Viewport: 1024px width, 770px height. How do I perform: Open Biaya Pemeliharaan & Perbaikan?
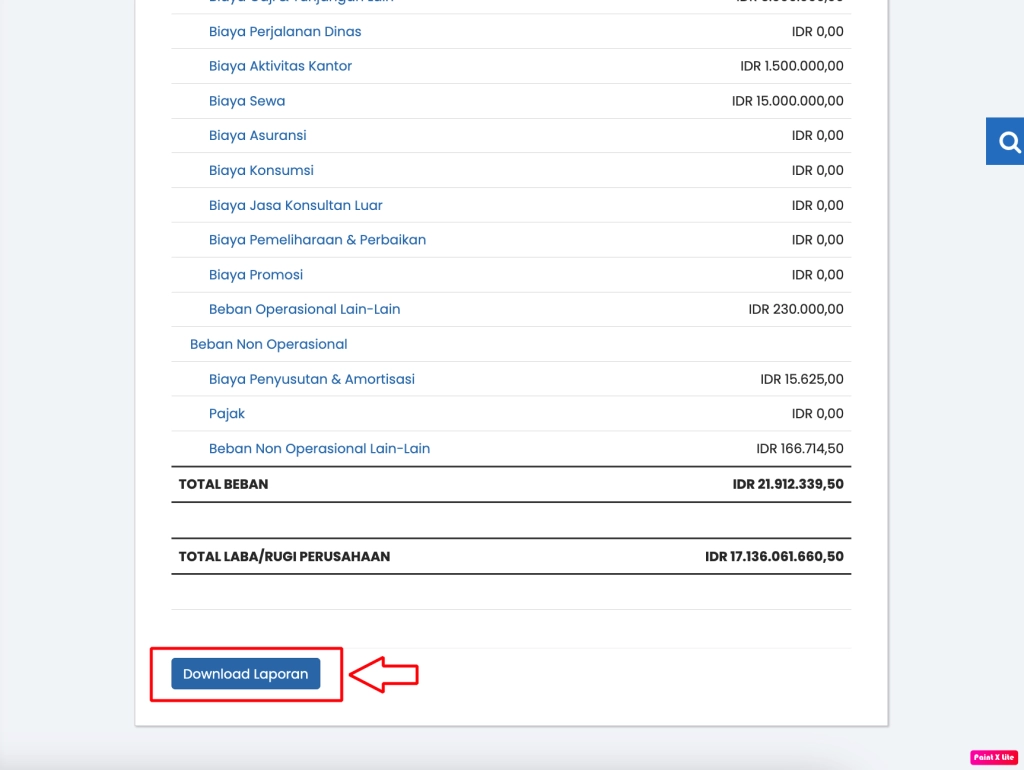click(317, 239)
